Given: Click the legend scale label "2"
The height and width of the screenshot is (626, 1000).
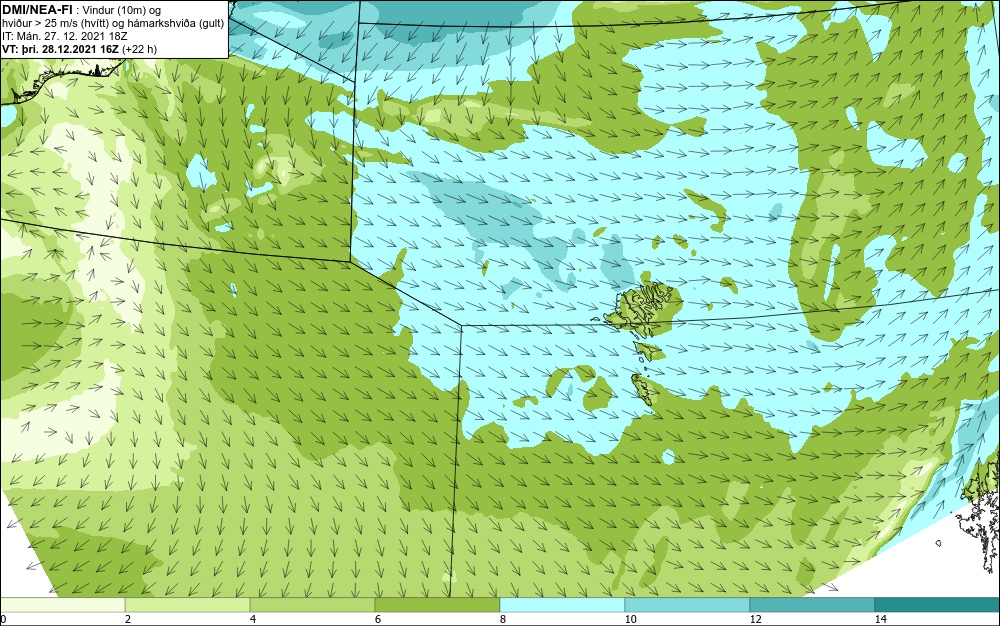Looking at the screenshot, I should pyautogui.click(x=128, y=619).
